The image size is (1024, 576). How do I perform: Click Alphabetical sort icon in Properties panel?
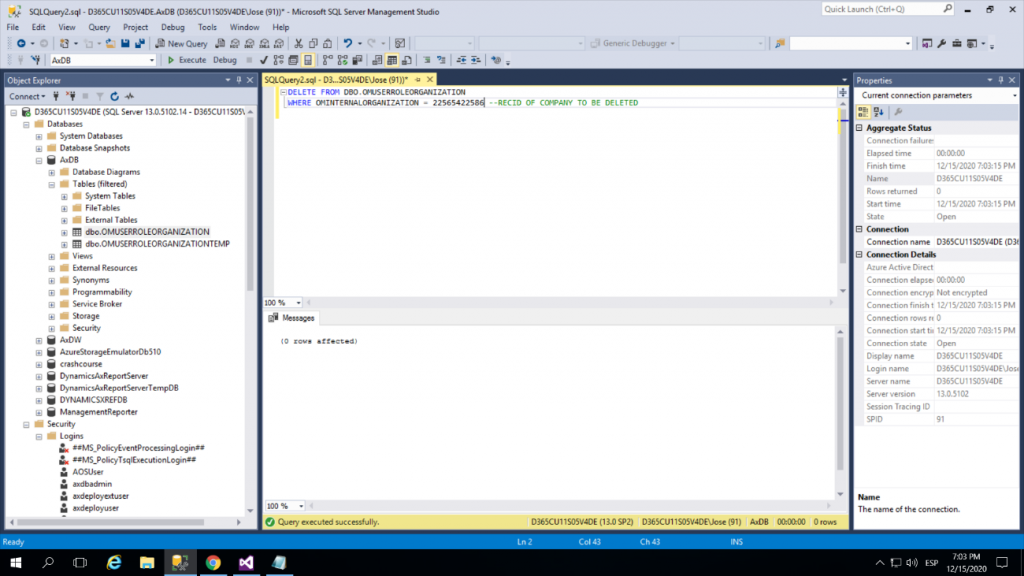click(878, 112)
